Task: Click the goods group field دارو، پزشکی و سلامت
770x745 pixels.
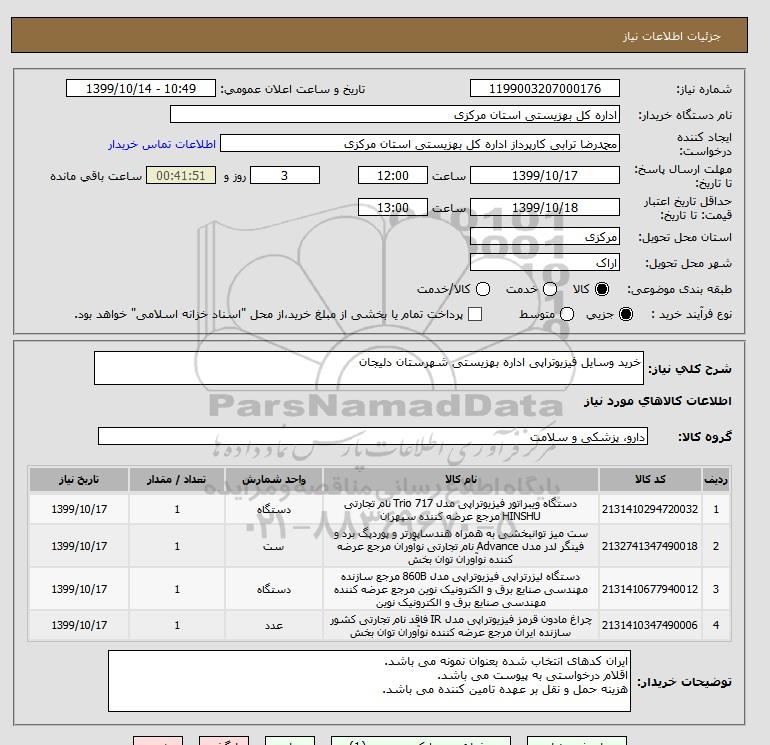Action: click(x=373, y=436)
